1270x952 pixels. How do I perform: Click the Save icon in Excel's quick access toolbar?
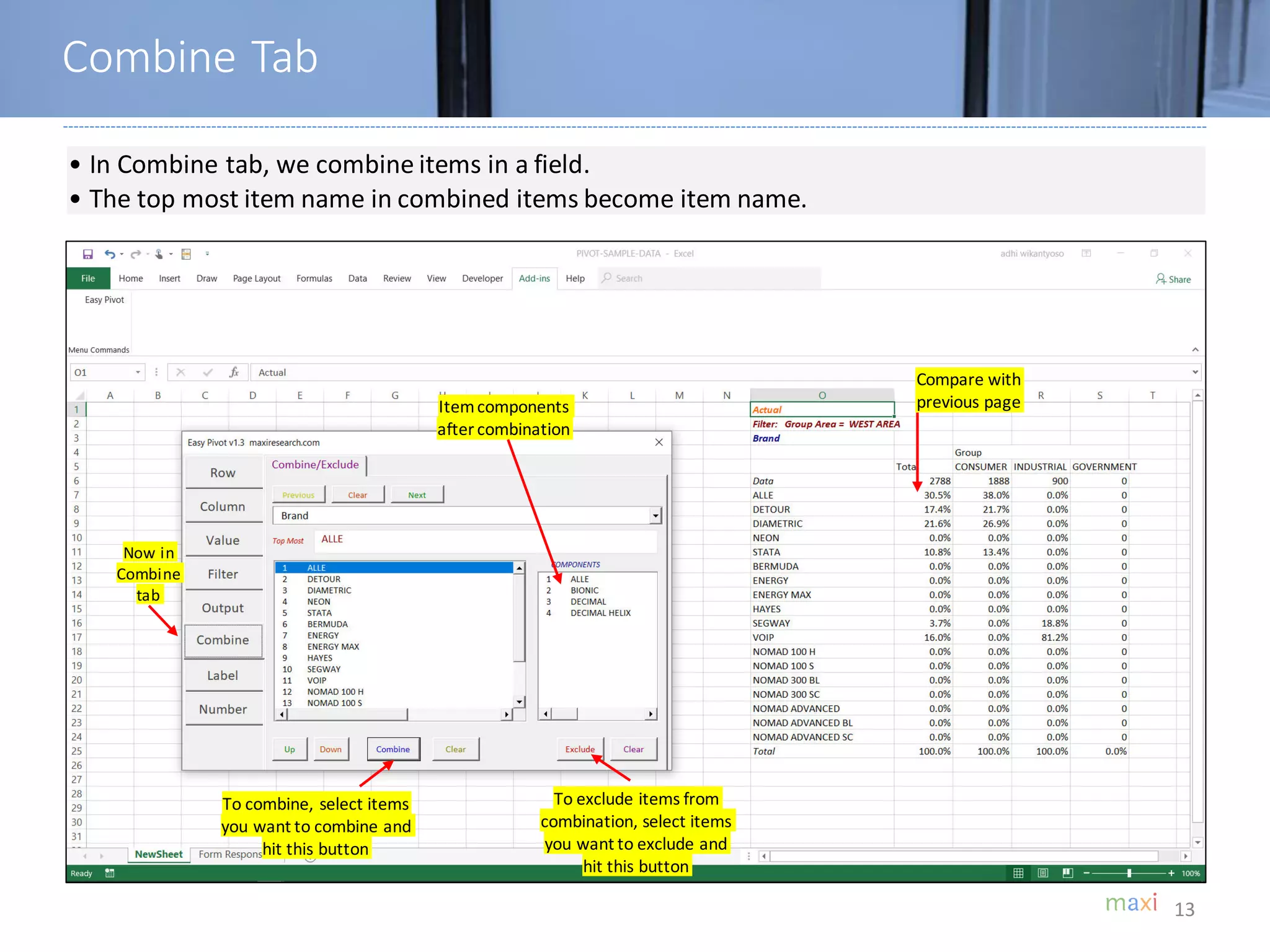pos(87,254)
